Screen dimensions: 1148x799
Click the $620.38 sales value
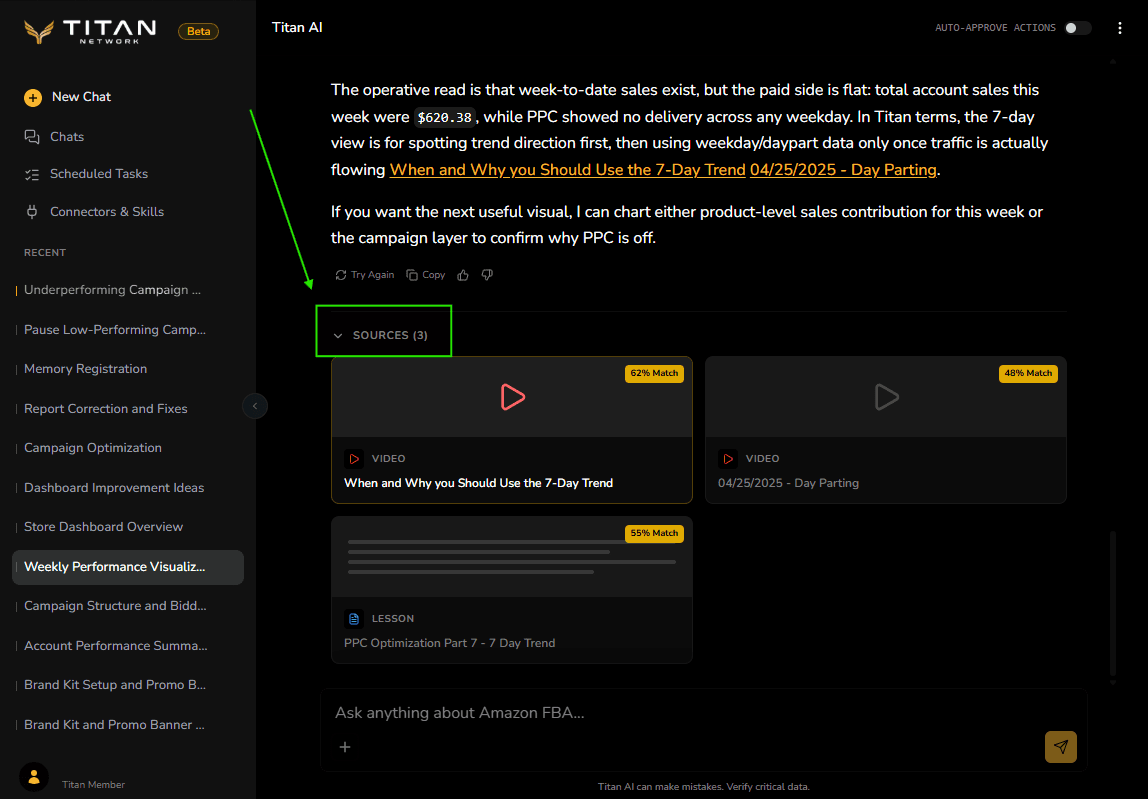(x=444, y=118)
